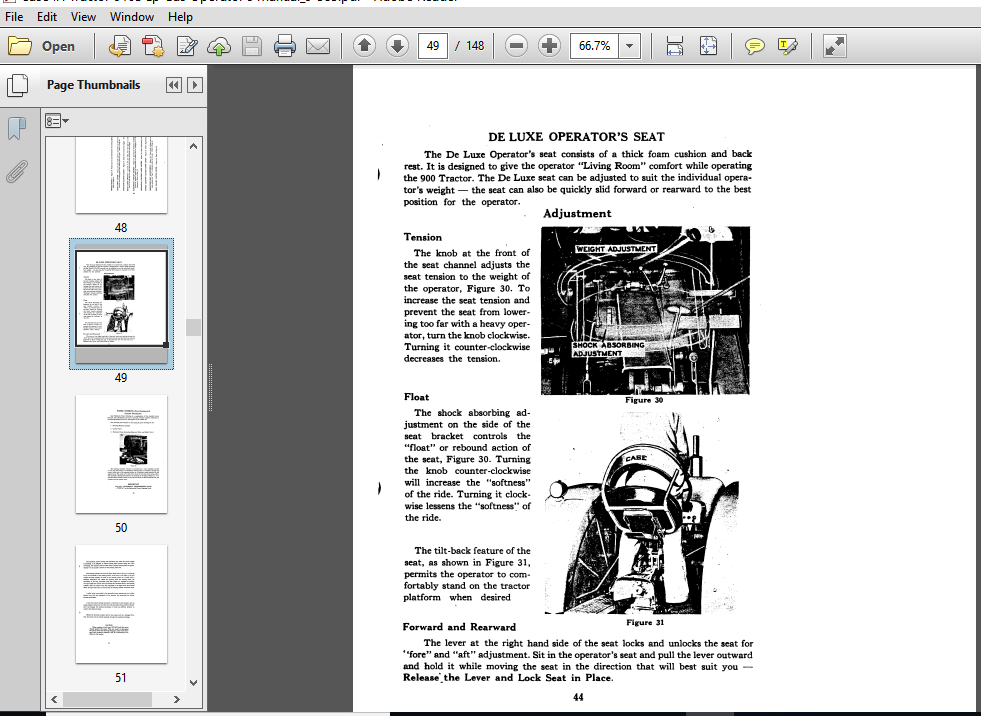Click the "Tension" section heading
The width and height of the screenshot is (981, 716).
click(x=423, y=237)
